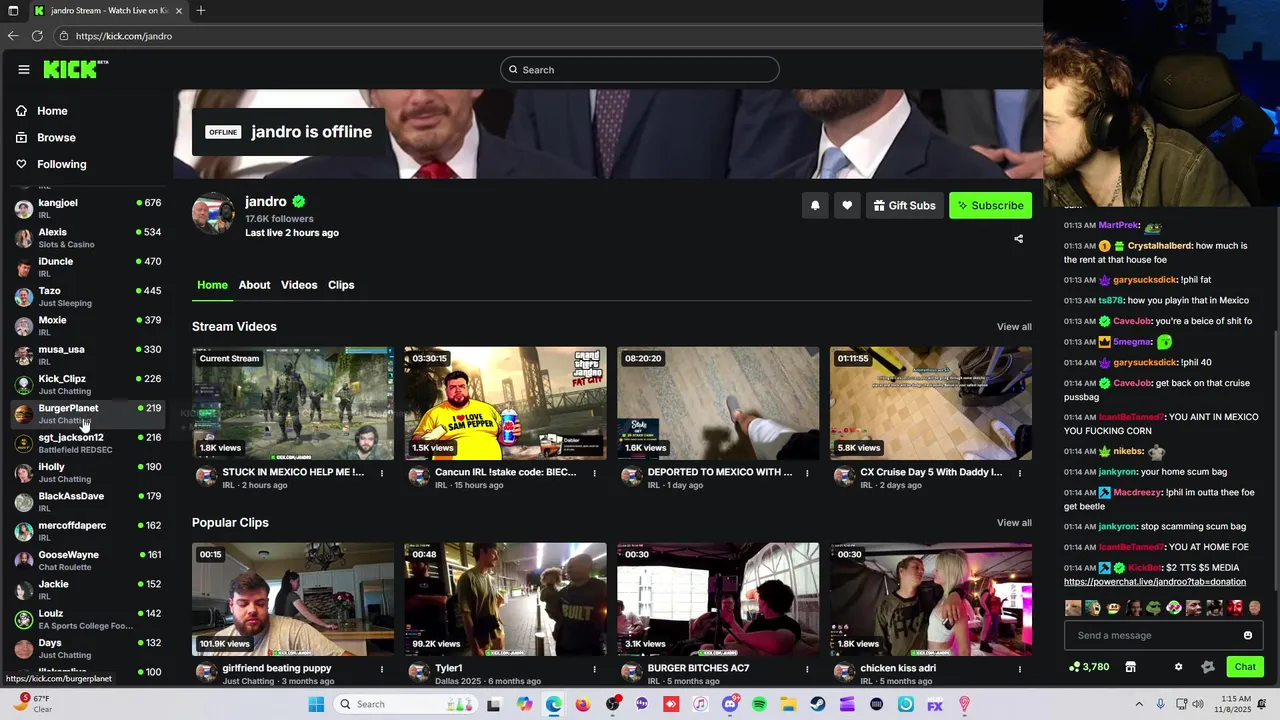1280x720 pixels.
Task: Click the browser back arrow
Action: [13, 36]
